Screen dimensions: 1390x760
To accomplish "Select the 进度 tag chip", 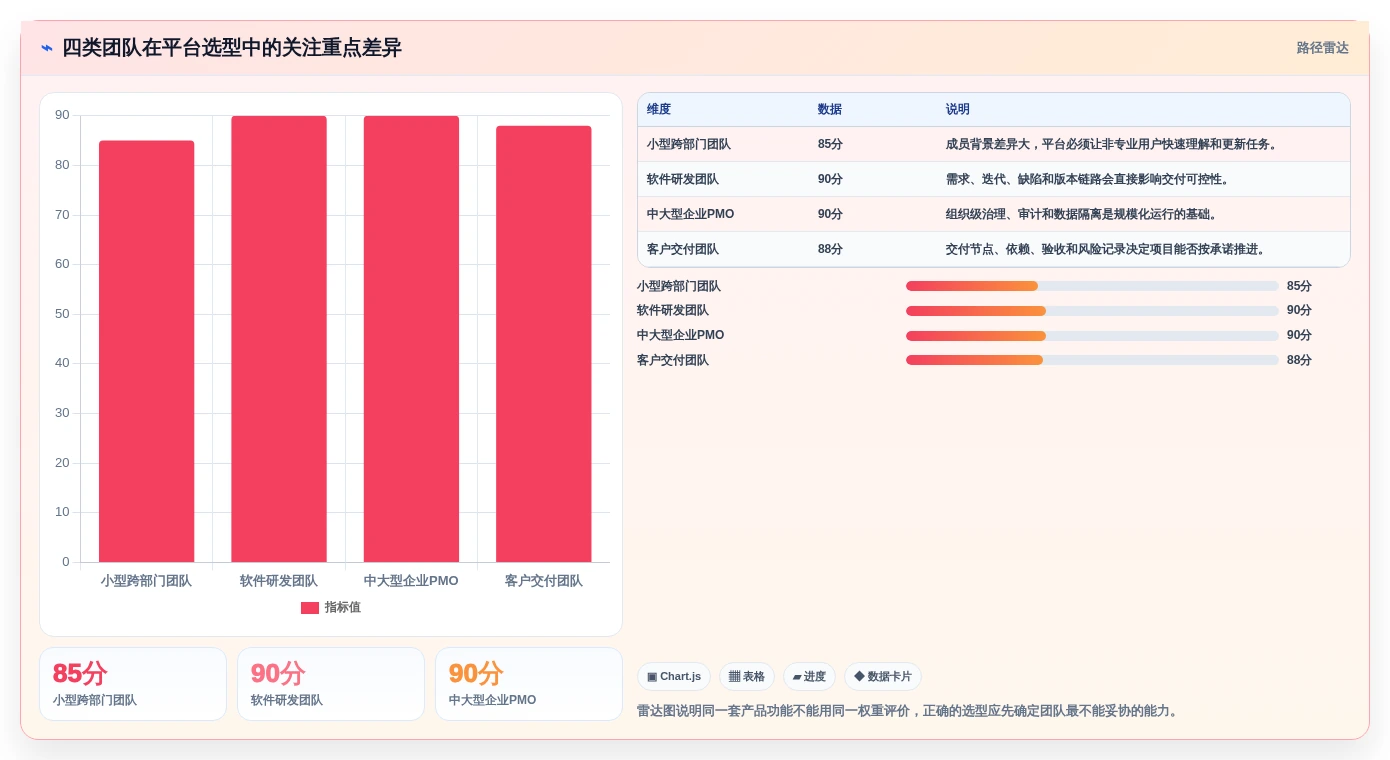I will click(x=809, y=677).
